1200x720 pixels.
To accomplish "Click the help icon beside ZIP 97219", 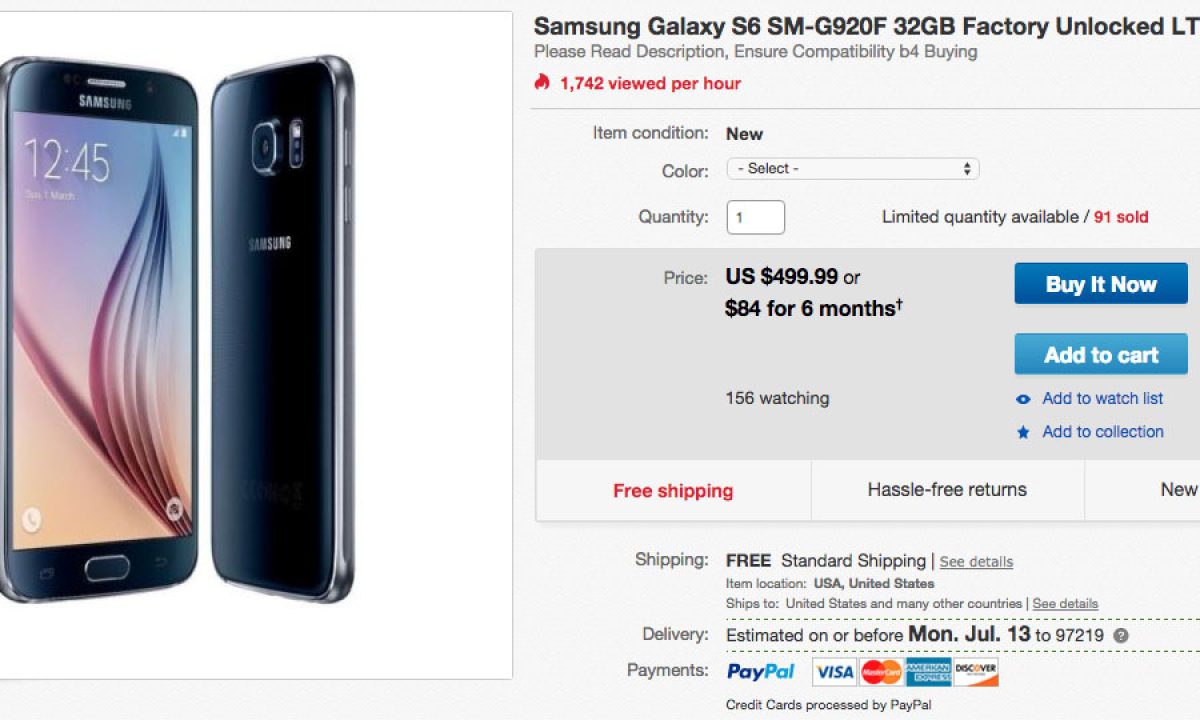I will (1121, 635).
